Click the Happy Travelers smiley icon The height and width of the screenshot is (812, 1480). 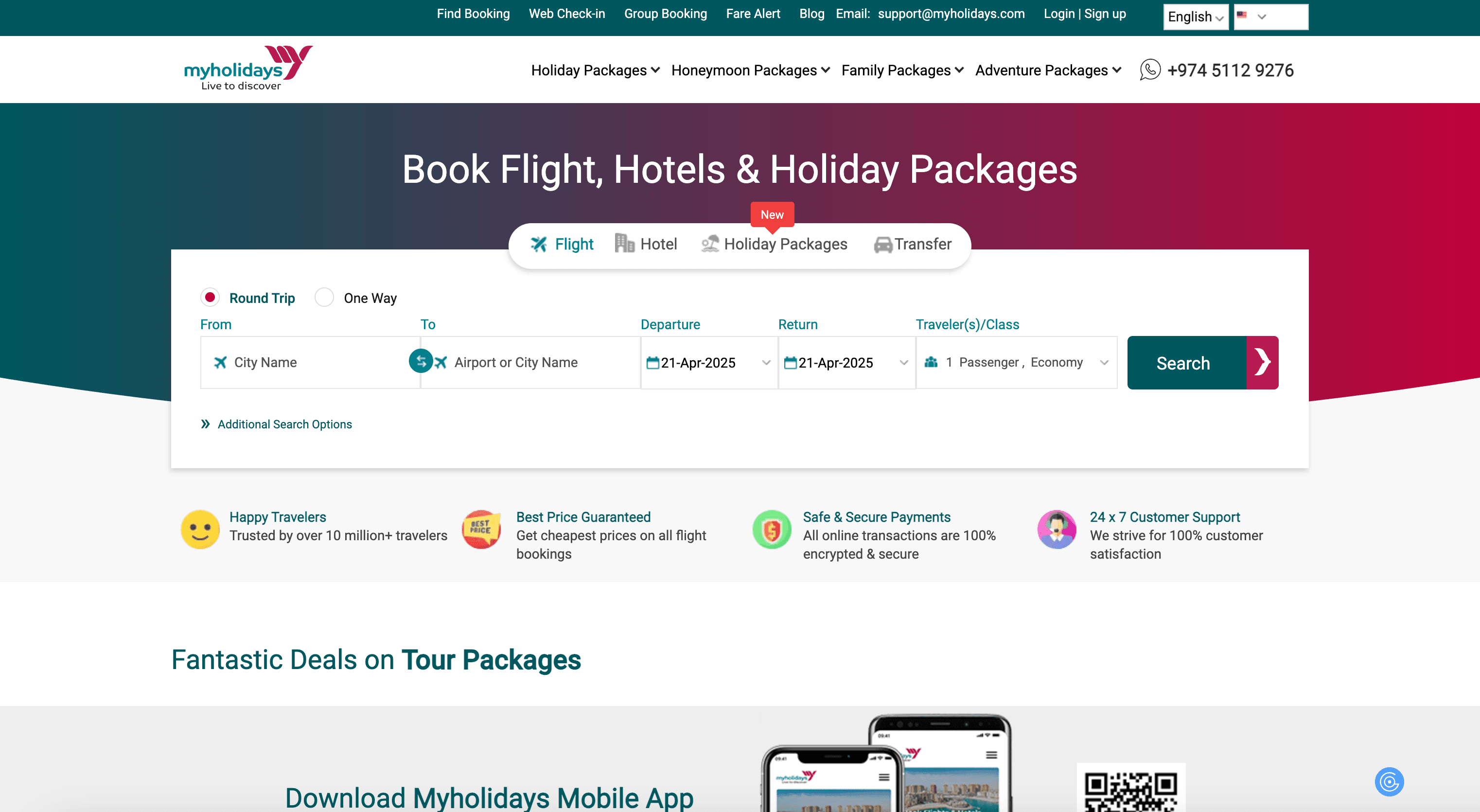[x=200, y=530]
